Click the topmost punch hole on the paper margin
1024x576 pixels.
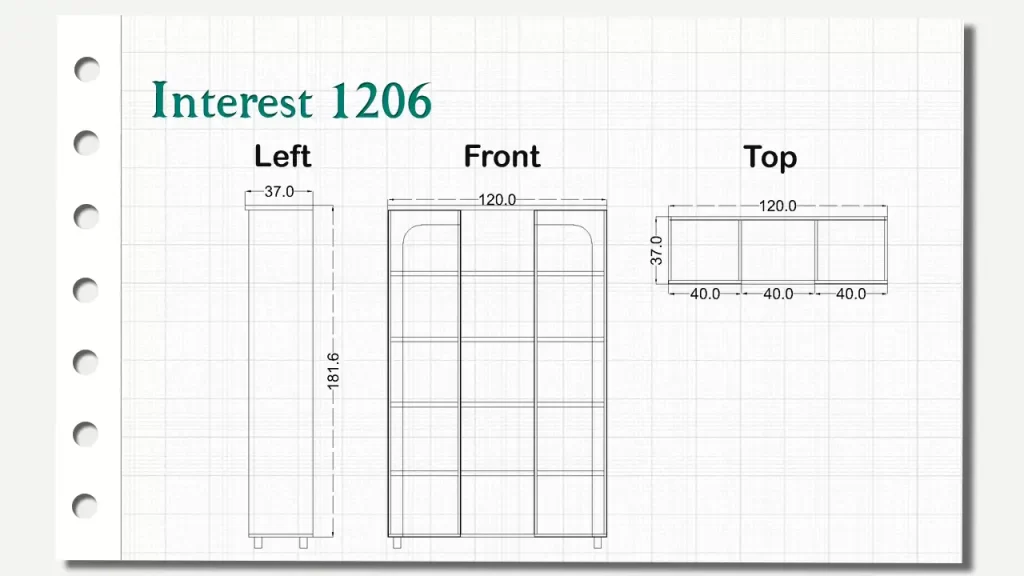(x=87, y=69)
